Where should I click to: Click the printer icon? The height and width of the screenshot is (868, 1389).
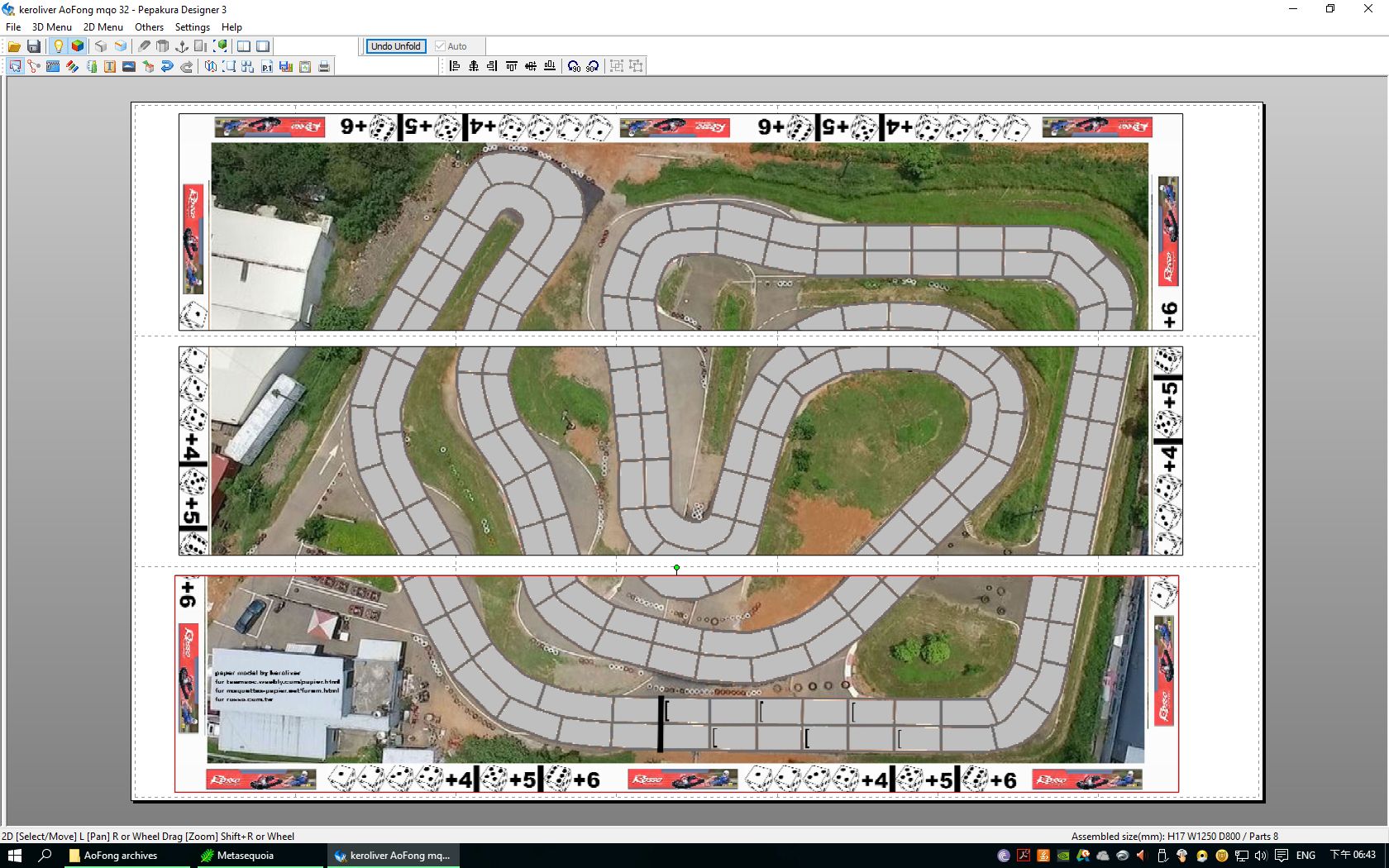(324, 66)
